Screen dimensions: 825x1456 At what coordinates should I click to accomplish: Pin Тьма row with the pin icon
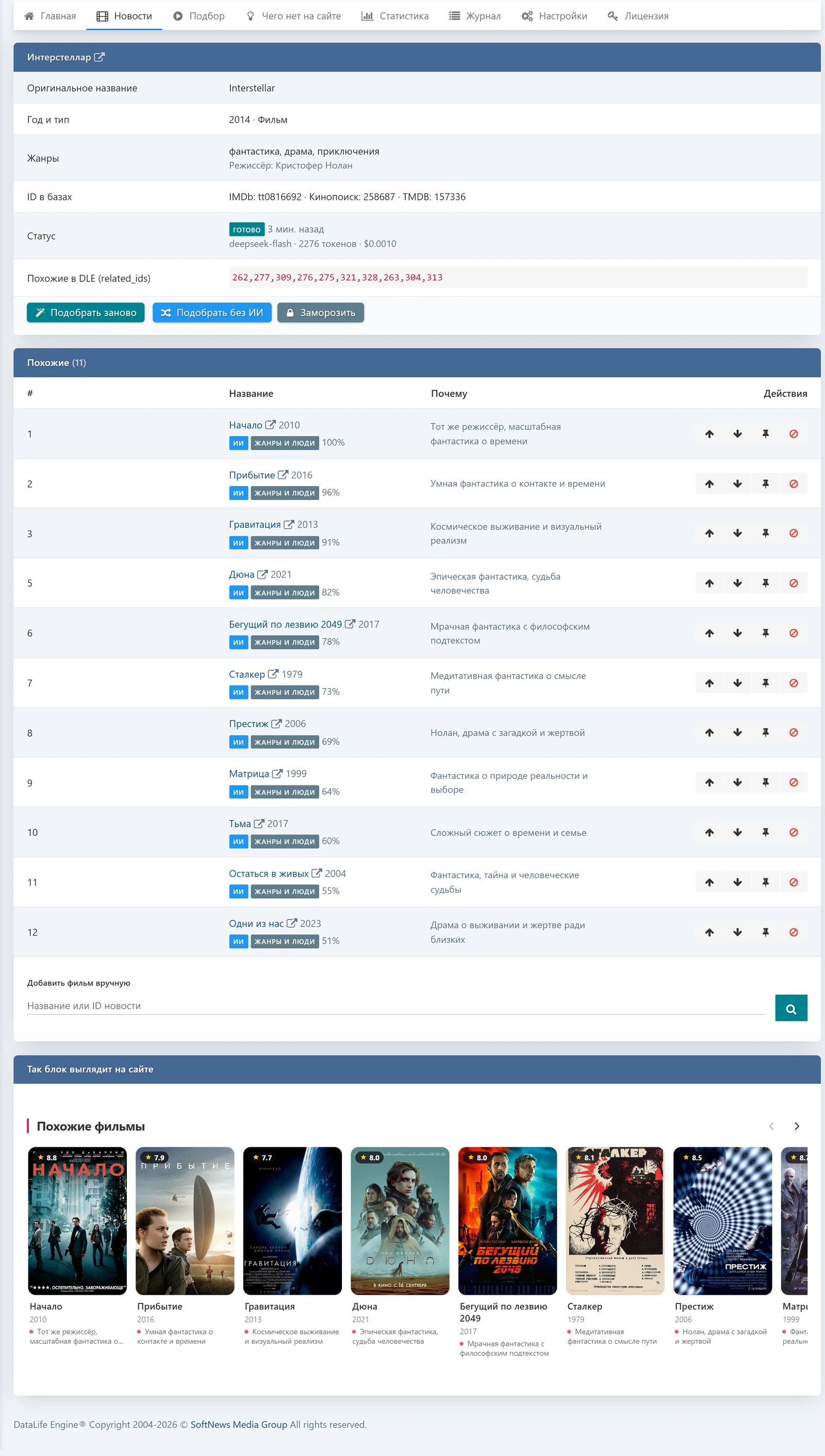tap(765, 832)
